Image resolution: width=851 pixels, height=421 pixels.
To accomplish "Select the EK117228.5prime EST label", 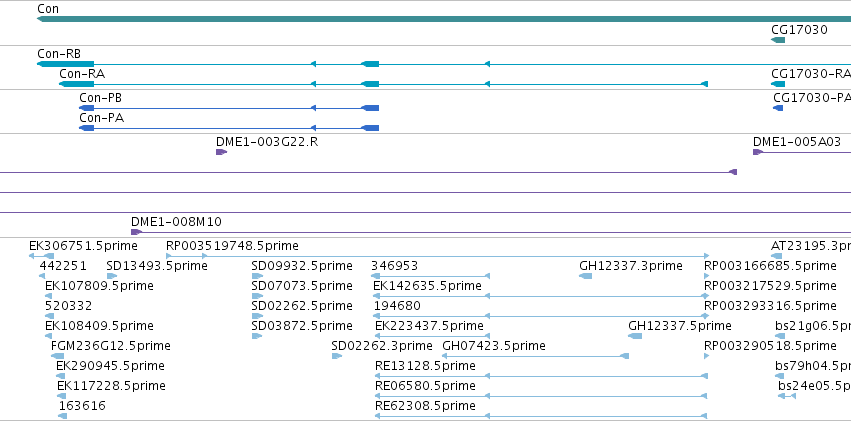I will [111, 386].
